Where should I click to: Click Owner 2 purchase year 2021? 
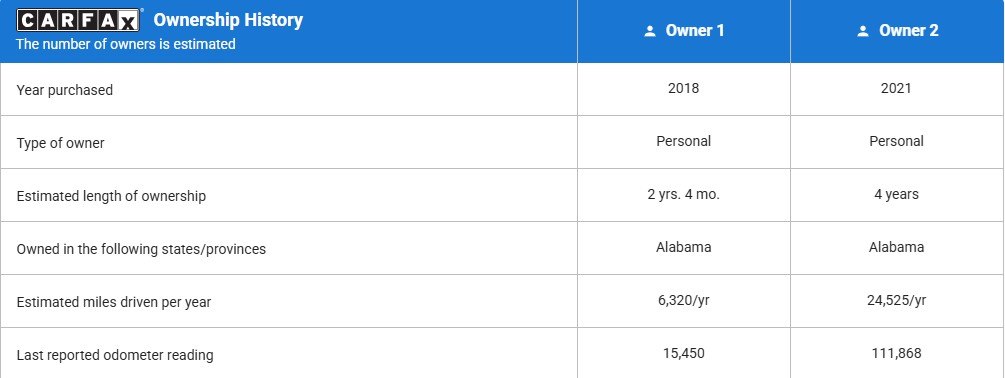pyautogui.click(x=896, y=88)
